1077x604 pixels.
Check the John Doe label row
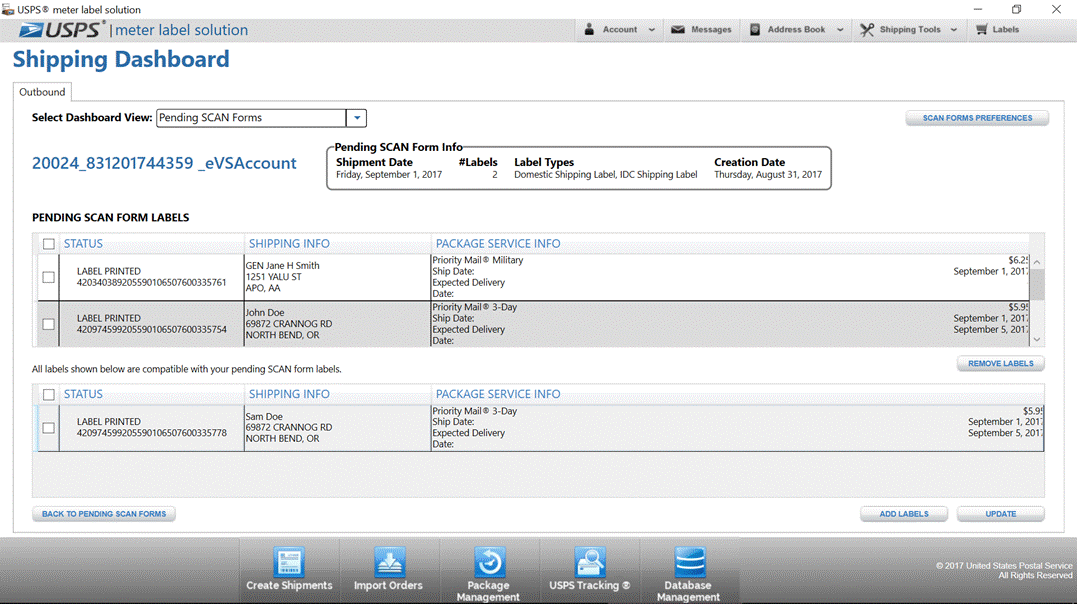point(48,324)
